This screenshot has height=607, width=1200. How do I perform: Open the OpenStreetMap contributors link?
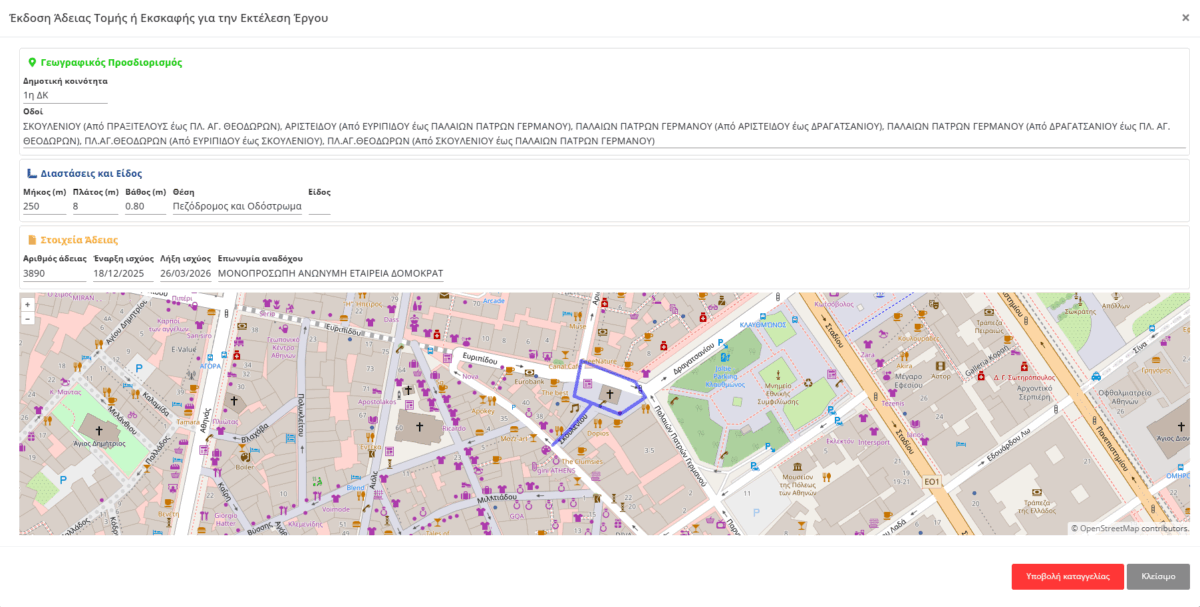point(1130,528)
